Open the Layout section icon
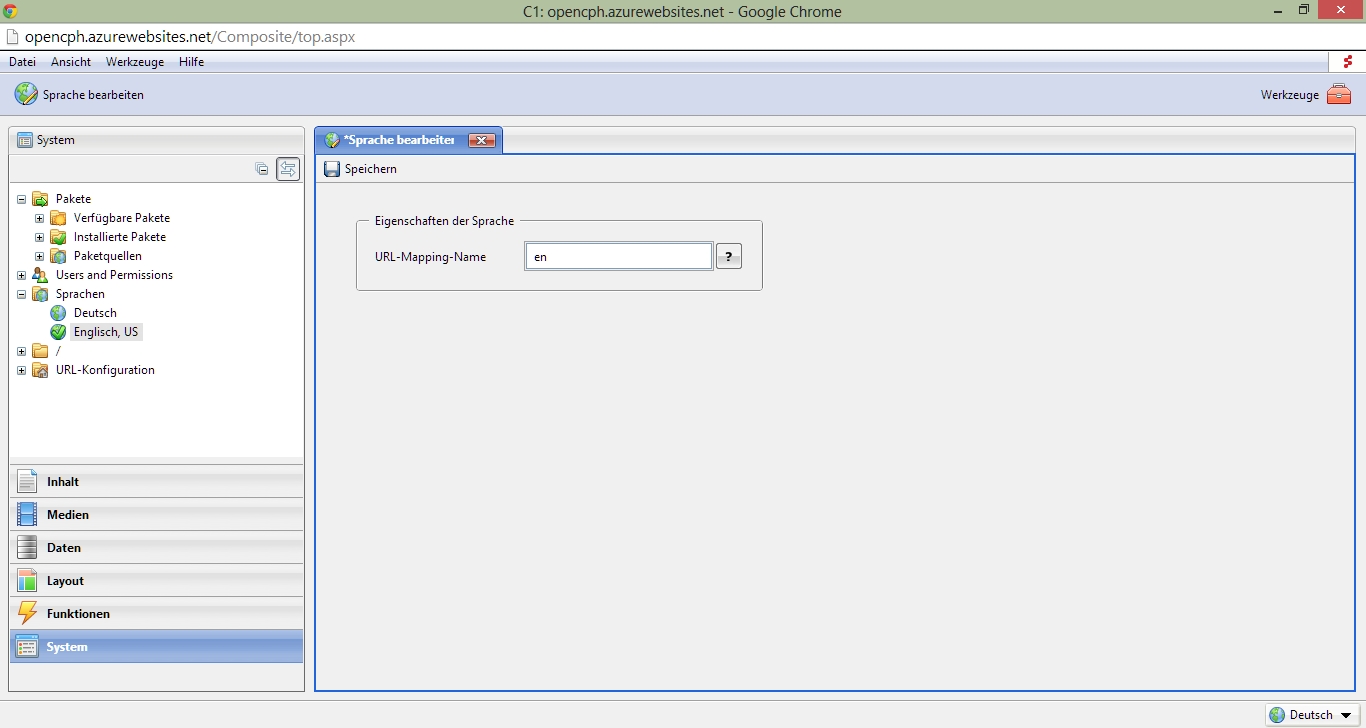The height and width of the screenshot is (728, 1366). [27, 581]
